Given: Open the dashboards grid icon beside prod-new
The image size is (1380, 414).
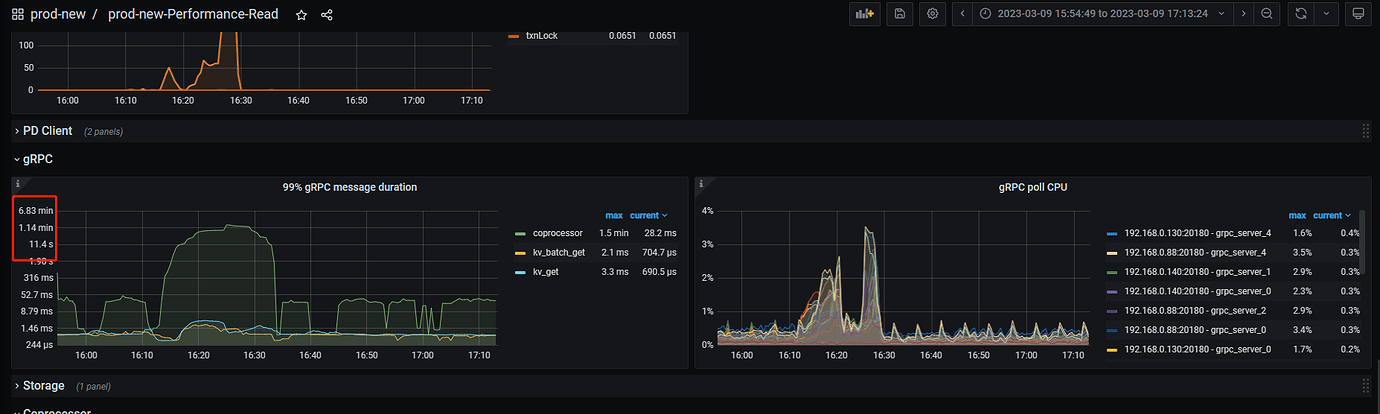Looking at the screenshot, I should 18,15.
